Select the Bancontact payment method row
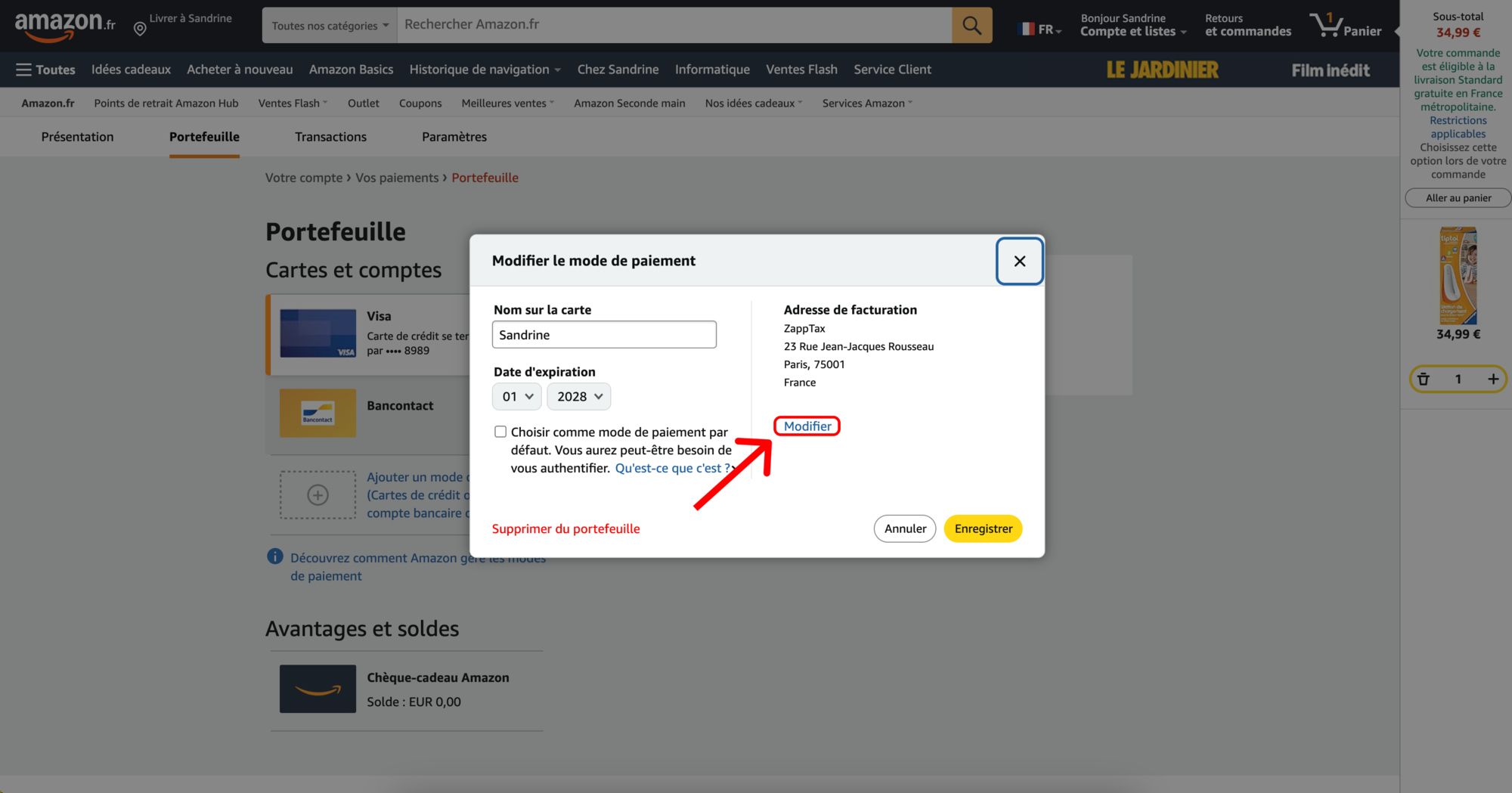The width and height of the screenshot is (1512, 793). pos(368,414)
